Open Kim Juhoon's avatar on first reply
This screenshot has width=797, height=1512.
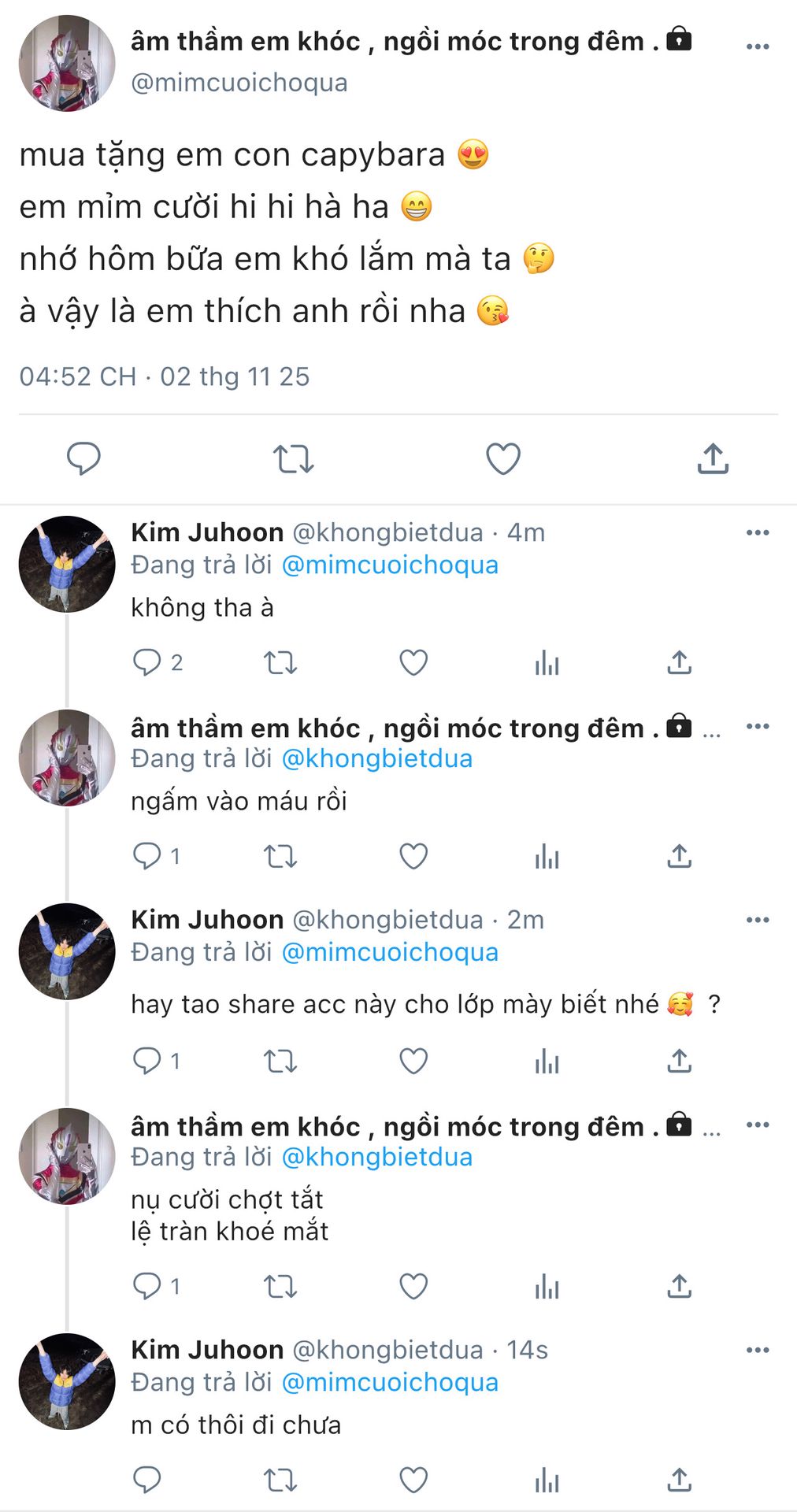pyautogui.click(x=66, y=564)
